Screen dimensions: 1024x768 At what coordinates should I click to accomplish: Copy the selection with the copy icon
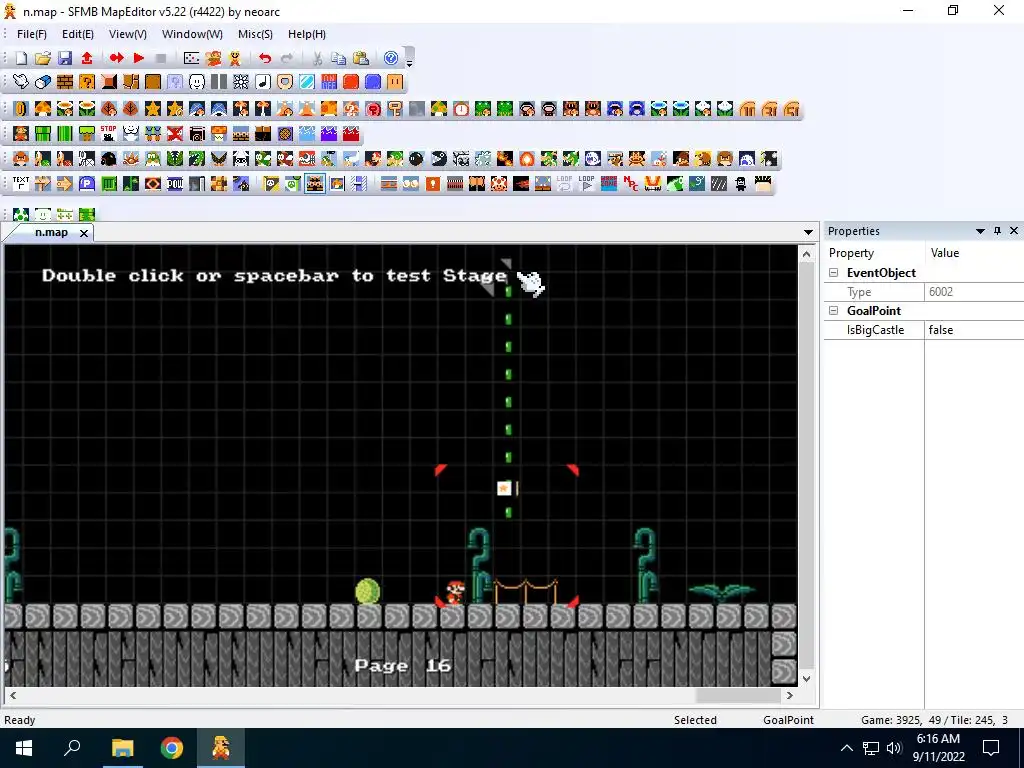tap(338, 58)
